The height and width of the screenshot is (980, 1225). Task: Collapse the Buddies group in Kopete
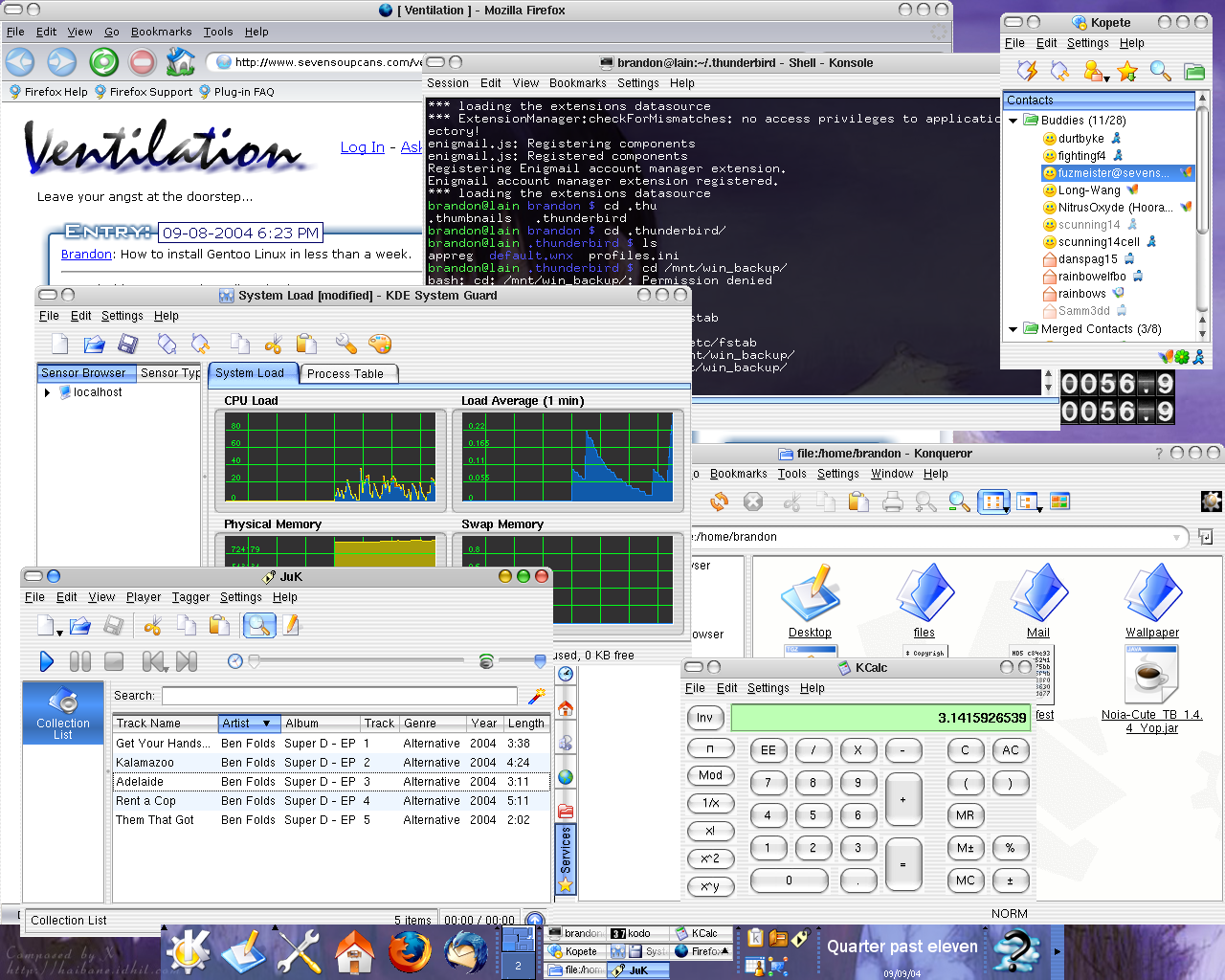coord(1013,121)
